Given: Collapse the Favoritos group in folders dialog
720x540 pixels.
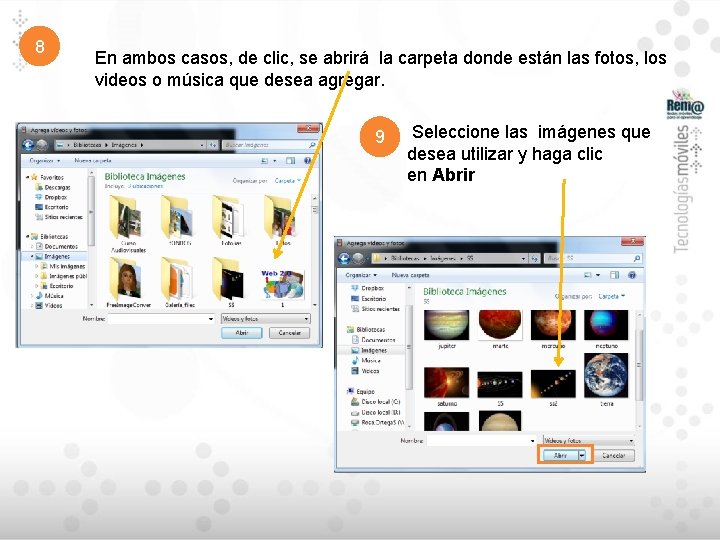Looking at the screenshot, I should pos(27,177).
